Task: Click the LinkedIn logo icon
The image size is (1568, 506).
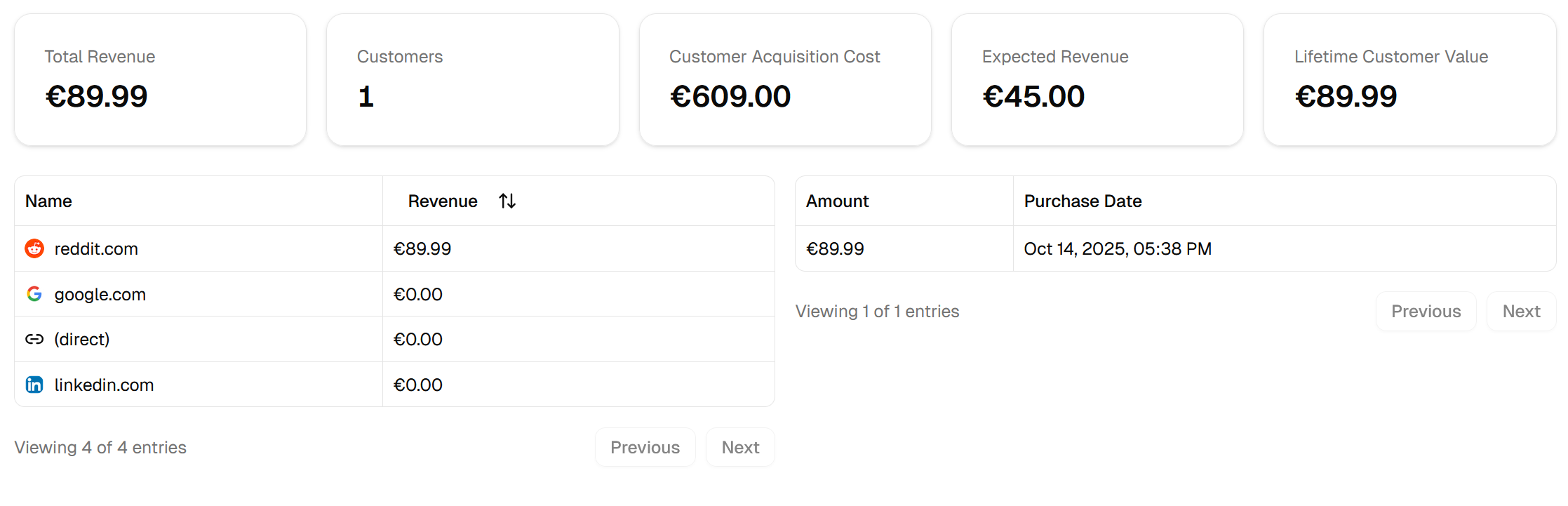Action: [34, 385]
